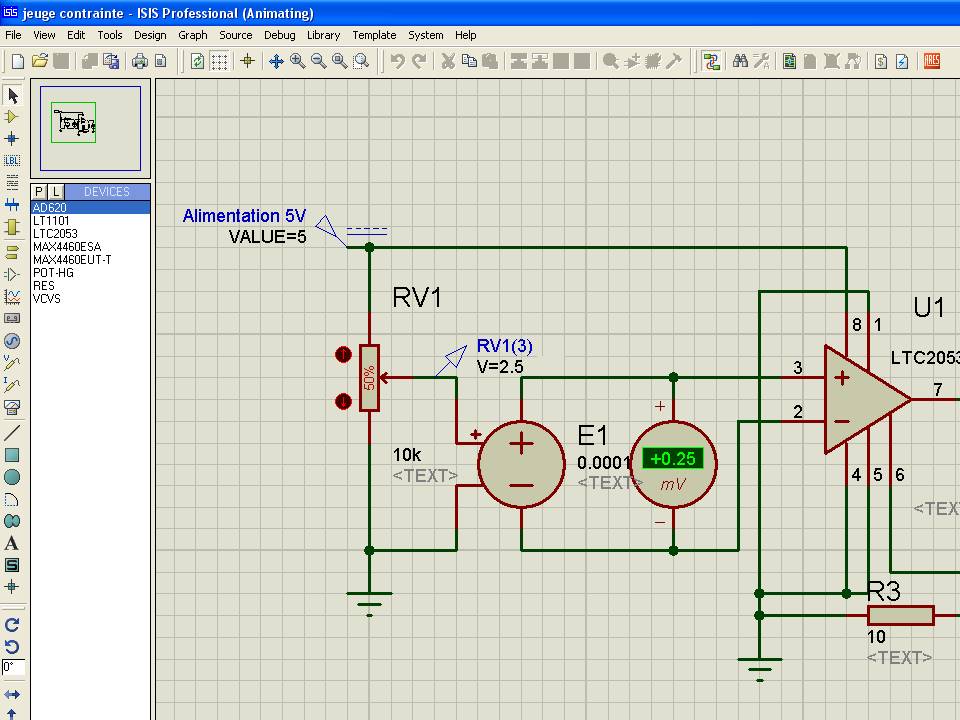Click the Zoom In magnifier
The height and width of the screenshot is (720, 960).
click(298, 61)
